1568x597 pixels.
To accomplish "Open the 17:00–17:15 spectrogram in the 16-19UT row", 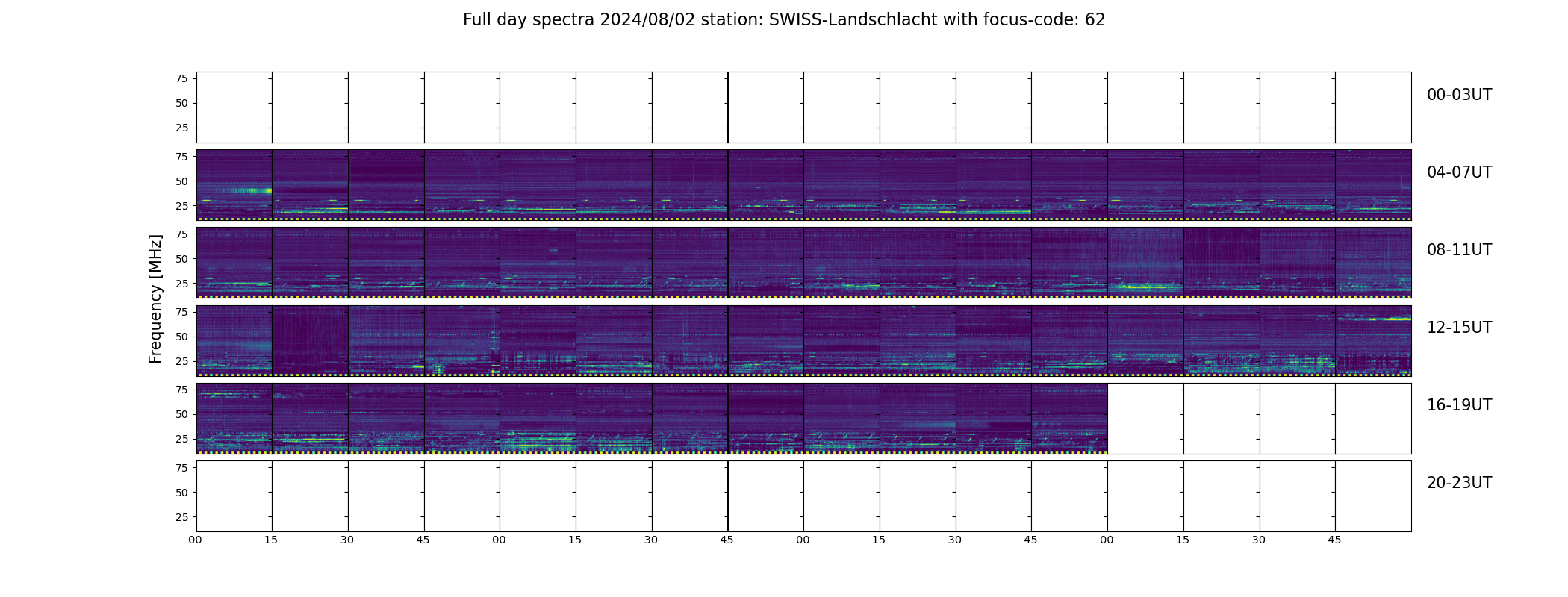I will (x=538, y=418).
